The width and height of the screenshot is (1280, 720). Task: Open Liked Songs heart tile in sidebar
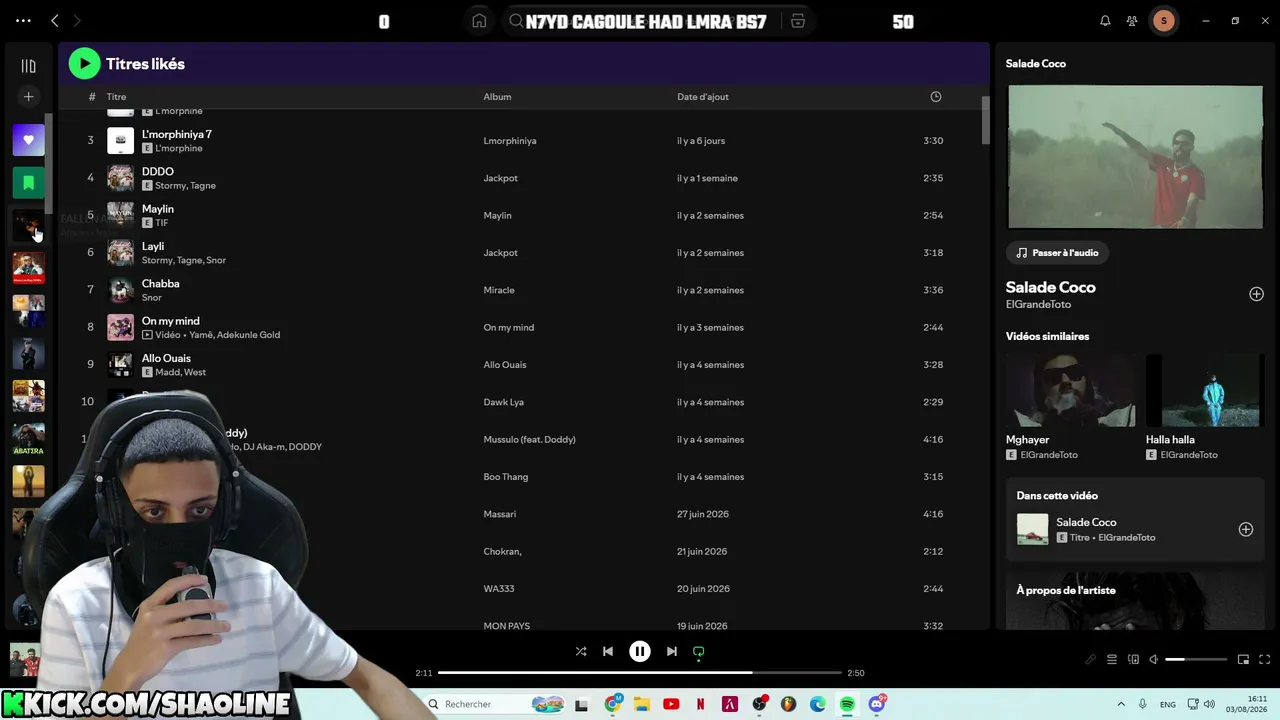(x=28, y=140)
